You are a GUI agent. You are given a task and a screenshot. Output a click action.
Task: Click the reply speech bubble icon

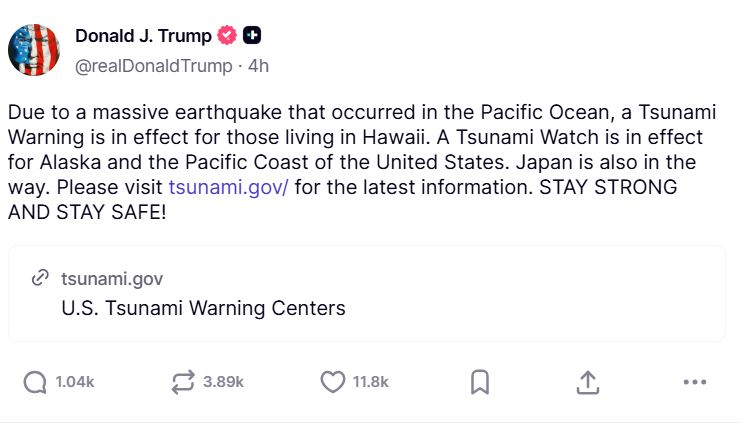(x=35, y=382)
